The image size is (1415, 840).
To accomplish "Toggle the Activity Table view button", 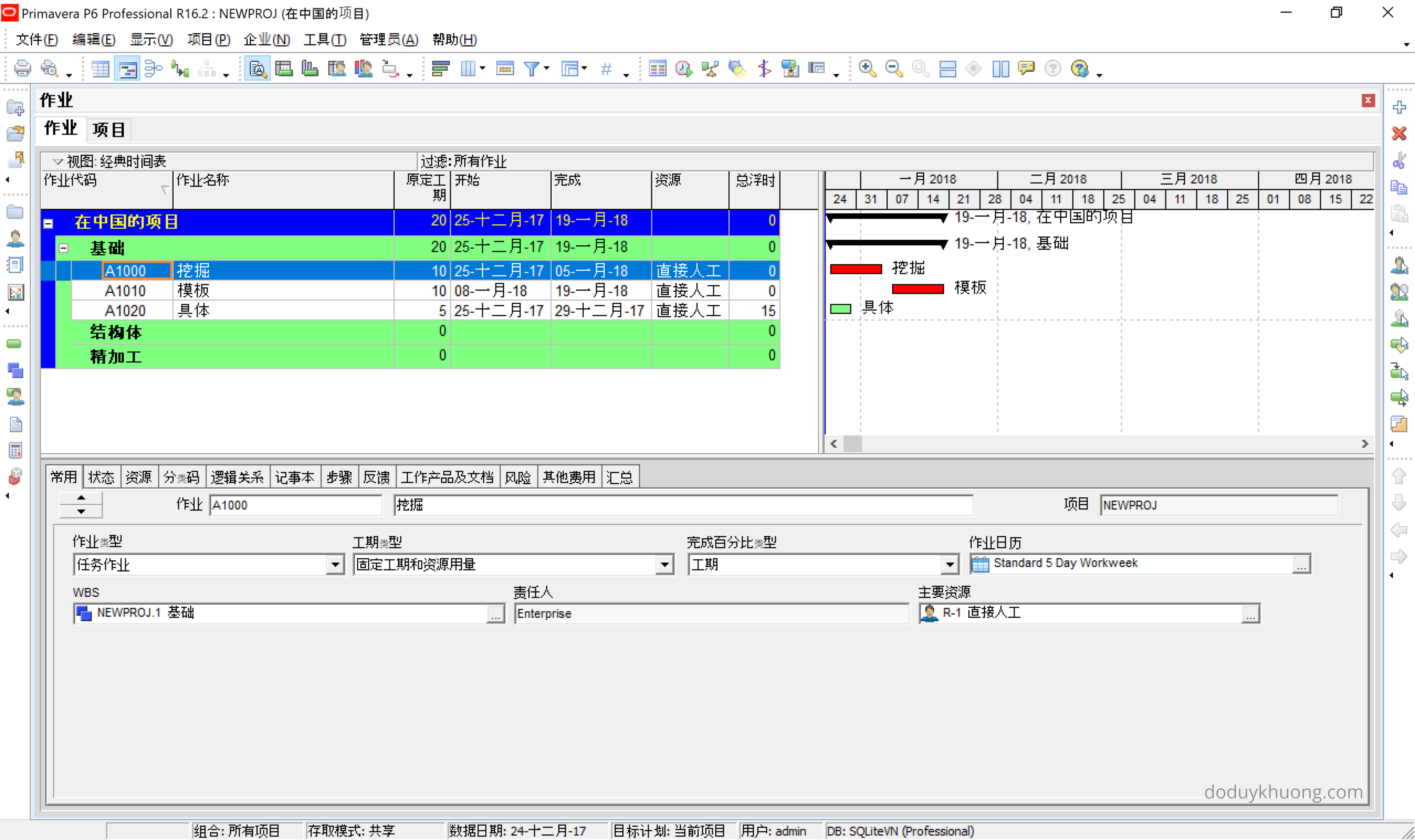I will (x=101, y=69).
